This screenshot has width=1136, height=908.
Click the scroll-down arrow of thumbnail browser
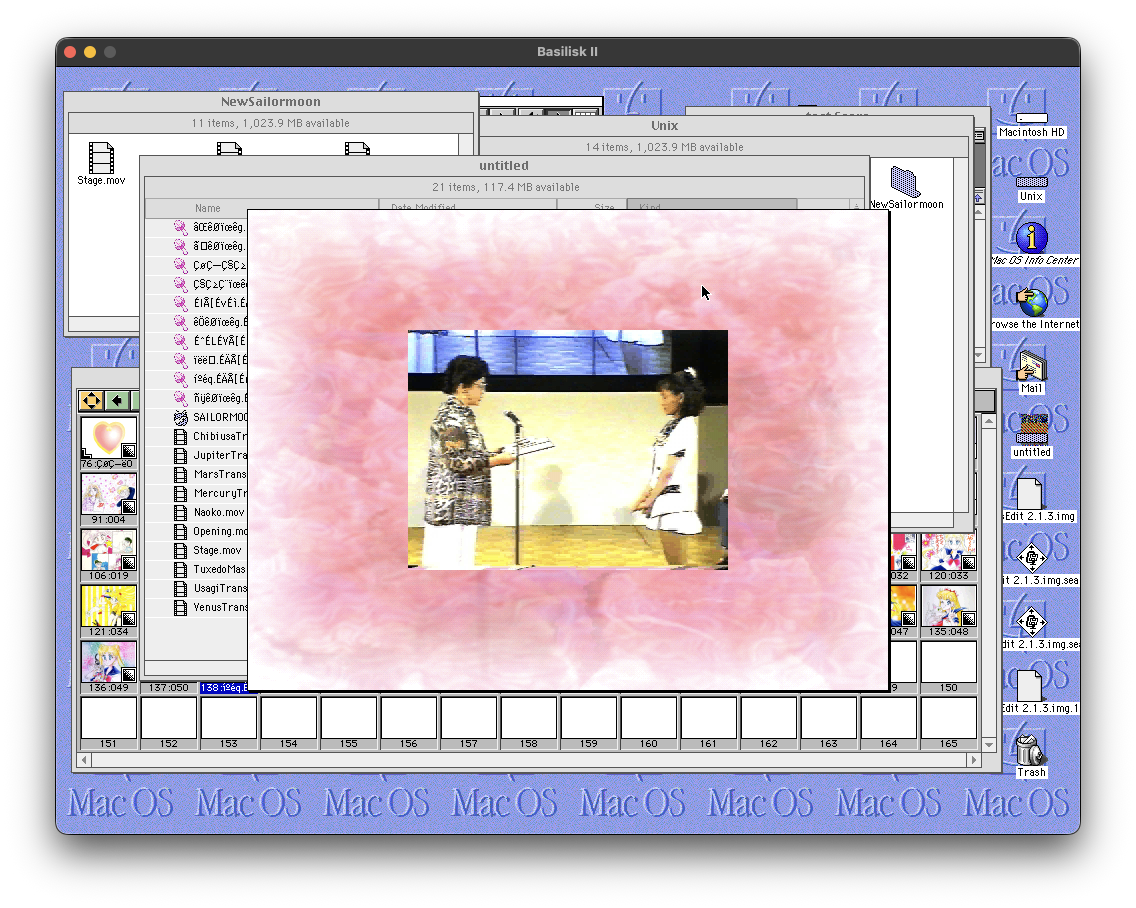[x=989, y=744]
